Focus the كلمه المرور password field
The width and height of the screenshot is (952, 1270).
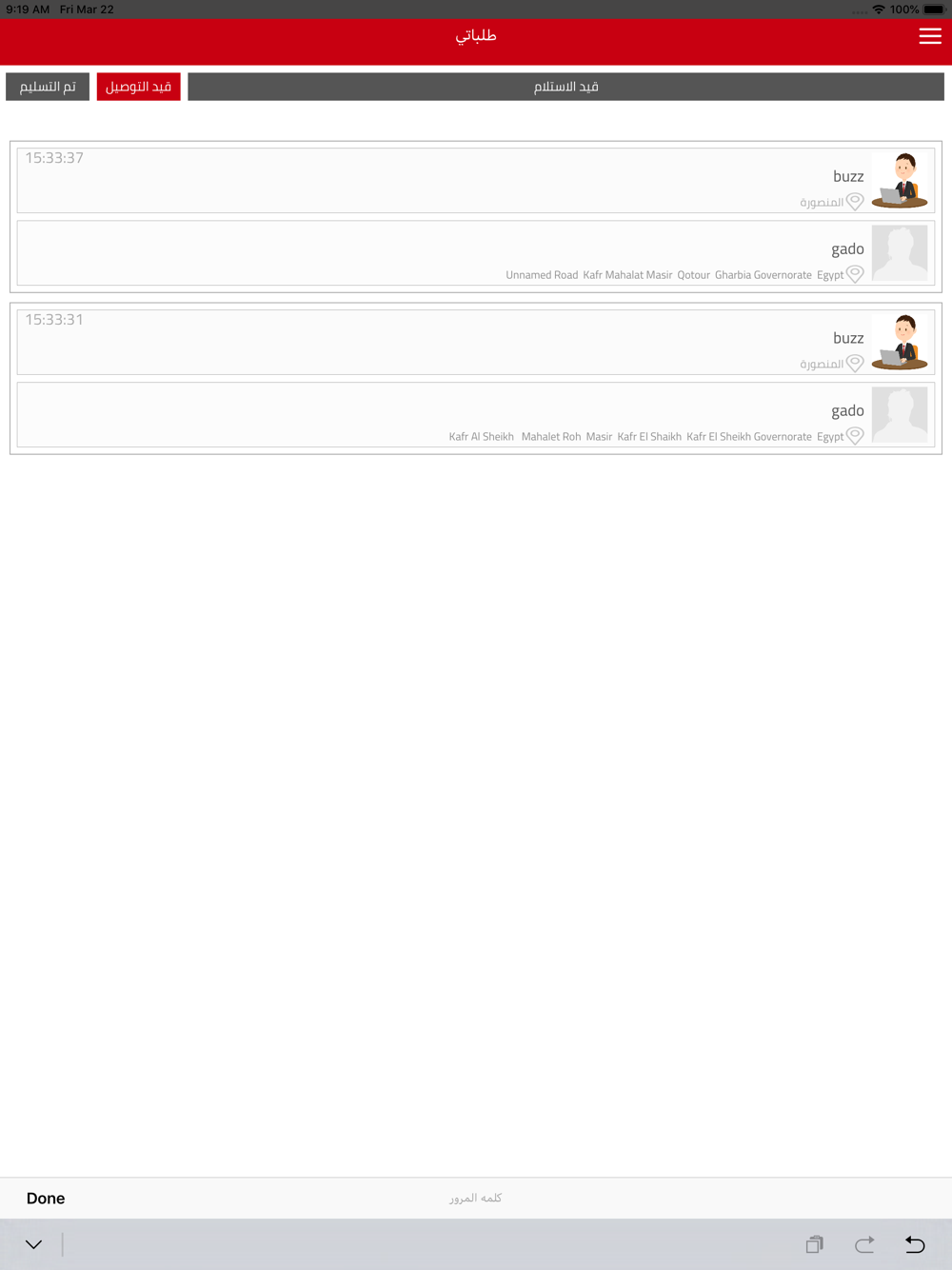click(x=476, y=1199)
